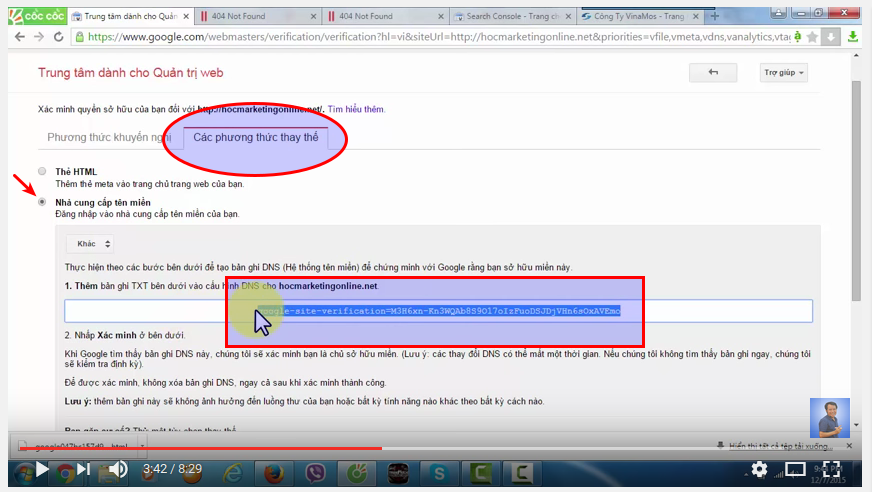This screenshot has height=492, width=872.
Task: Click the Skype taskbar icon
Action: 439,473
